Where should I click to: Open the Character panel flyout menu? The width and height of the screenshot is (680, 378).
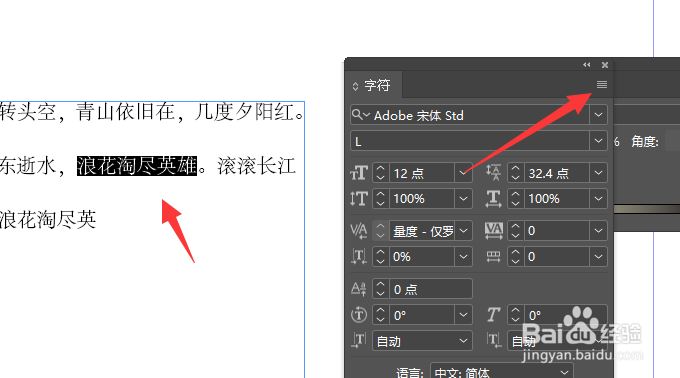click(602, 85)
